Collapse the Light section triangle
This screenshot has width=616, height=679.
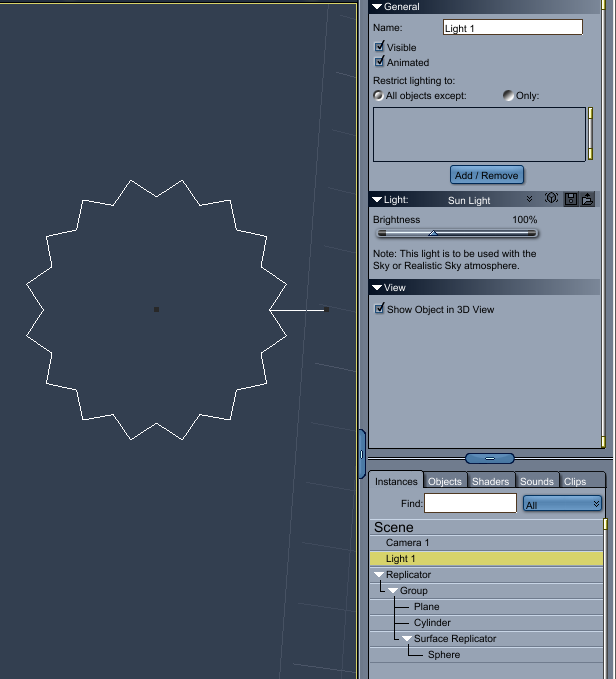click(x=377, y=200)
